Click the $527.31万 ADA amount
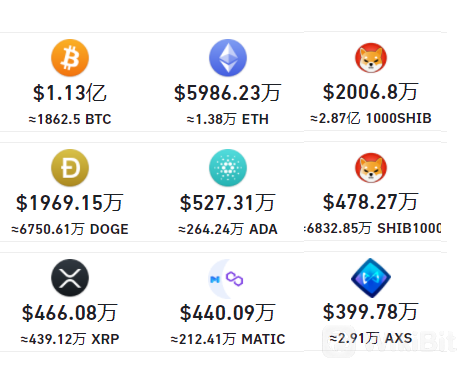 tap(228, 203)
